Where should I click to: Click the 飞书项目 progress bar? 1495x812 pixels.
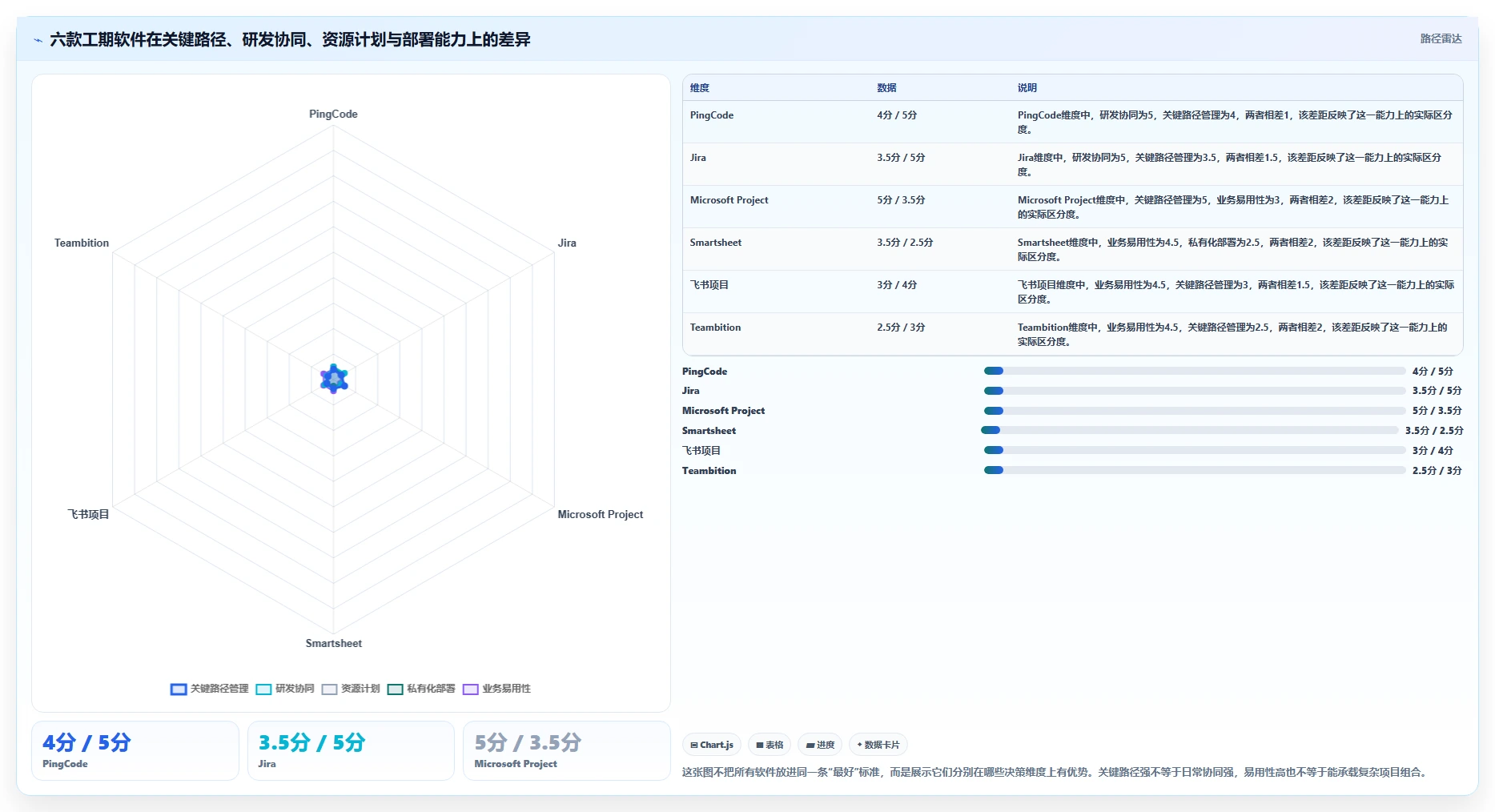pyautogui.click(x=1195, y=450)
